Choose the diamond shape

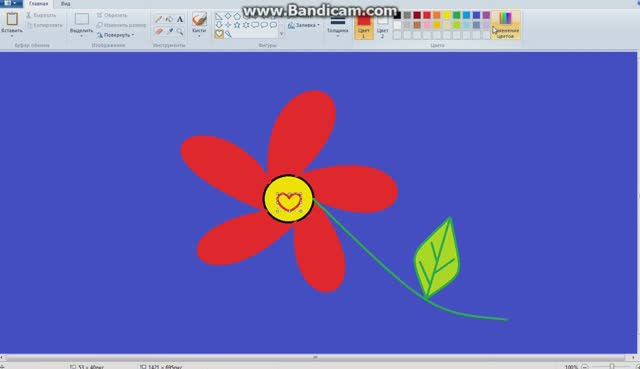coord(228,16)
